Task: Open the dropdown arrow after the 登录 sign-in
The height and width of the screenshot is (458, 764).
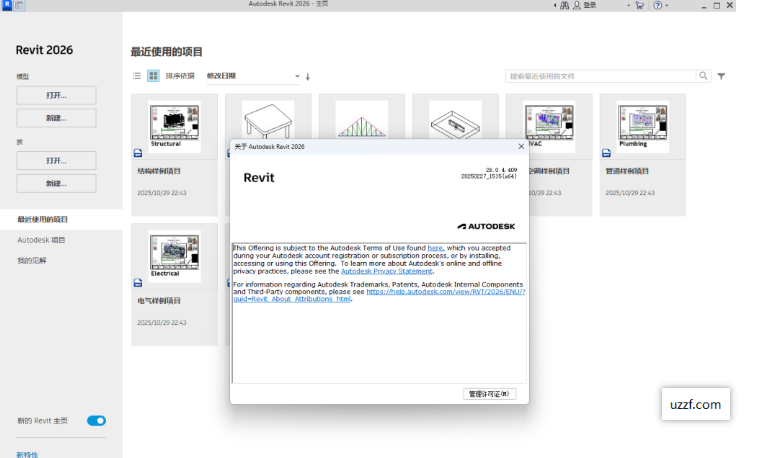Action: tap(629, 5)
